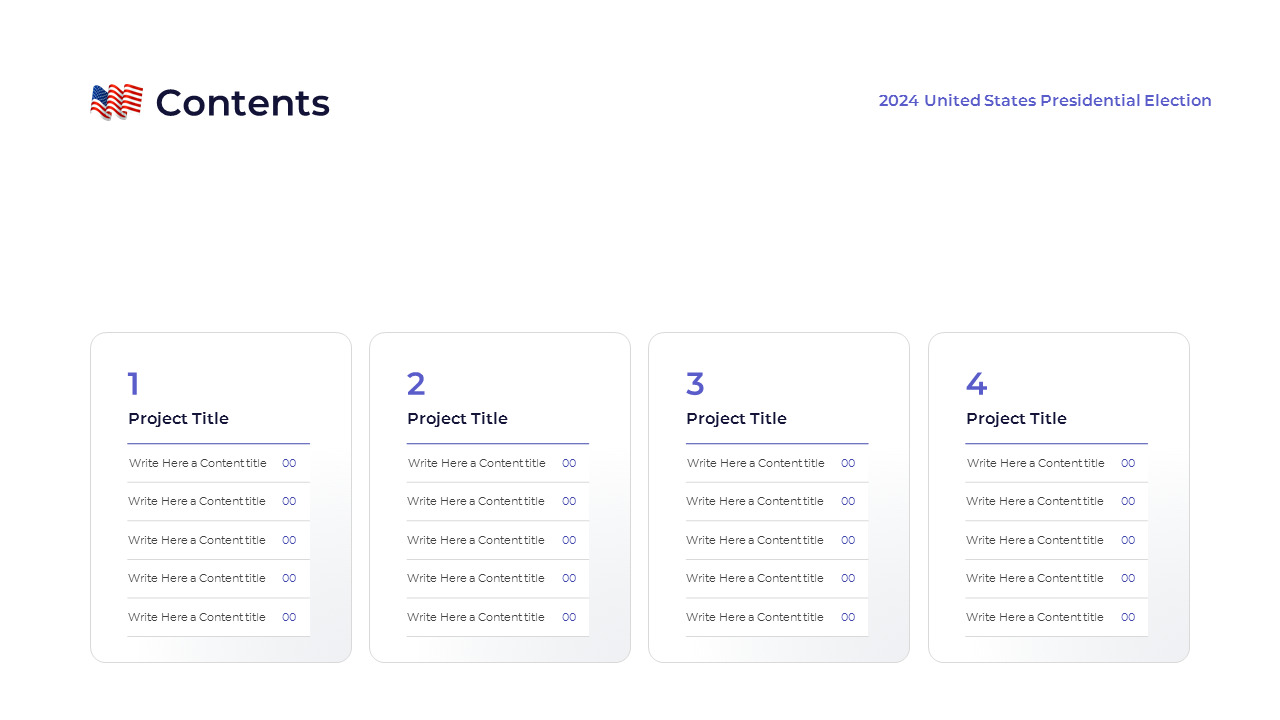This screenshot has width=1280, height=720.
Task: Select the large number 4 on fourth card
Action: click(976, 384)
